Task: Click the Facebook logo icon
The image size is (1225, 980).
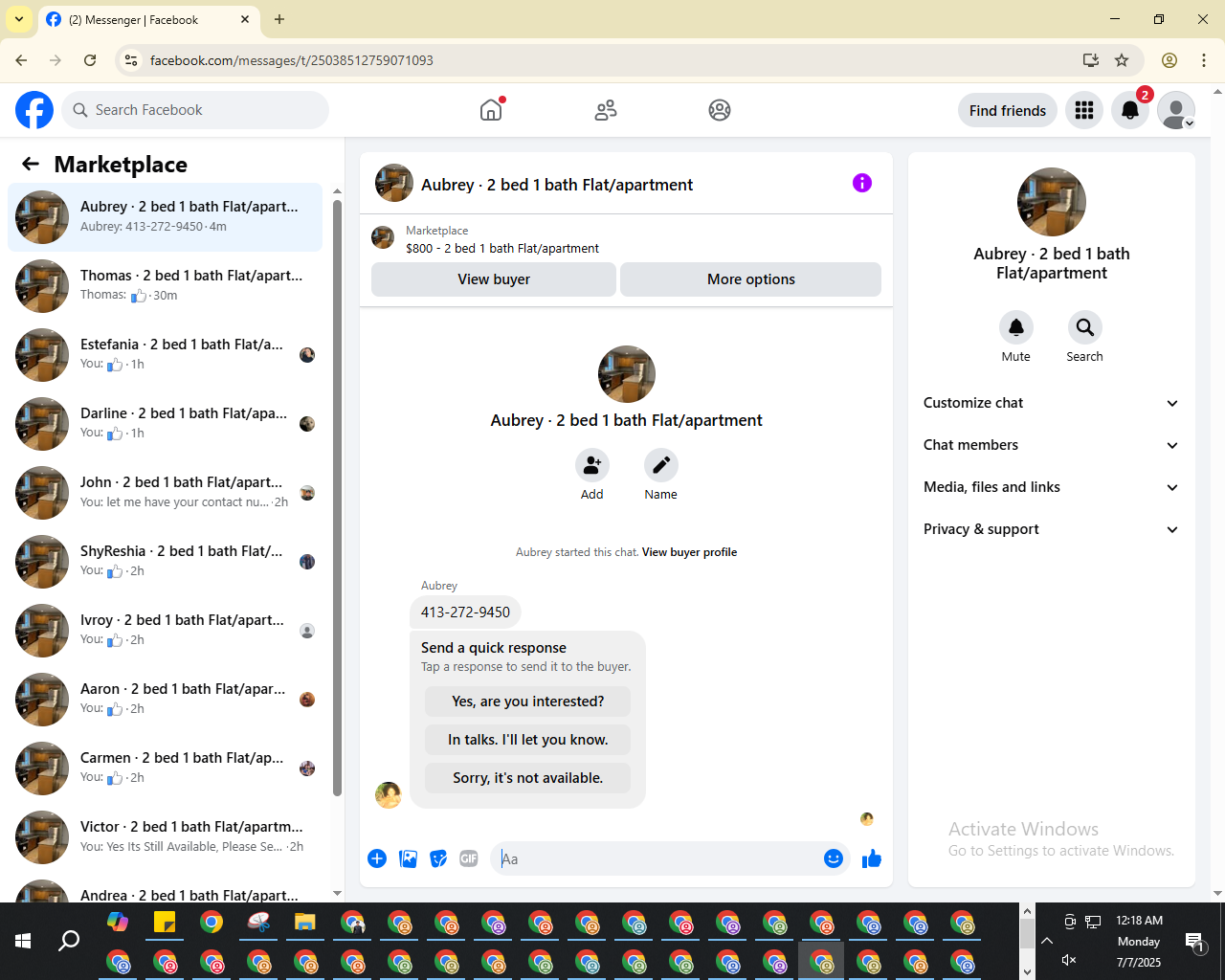Action: tap(34, 110)
